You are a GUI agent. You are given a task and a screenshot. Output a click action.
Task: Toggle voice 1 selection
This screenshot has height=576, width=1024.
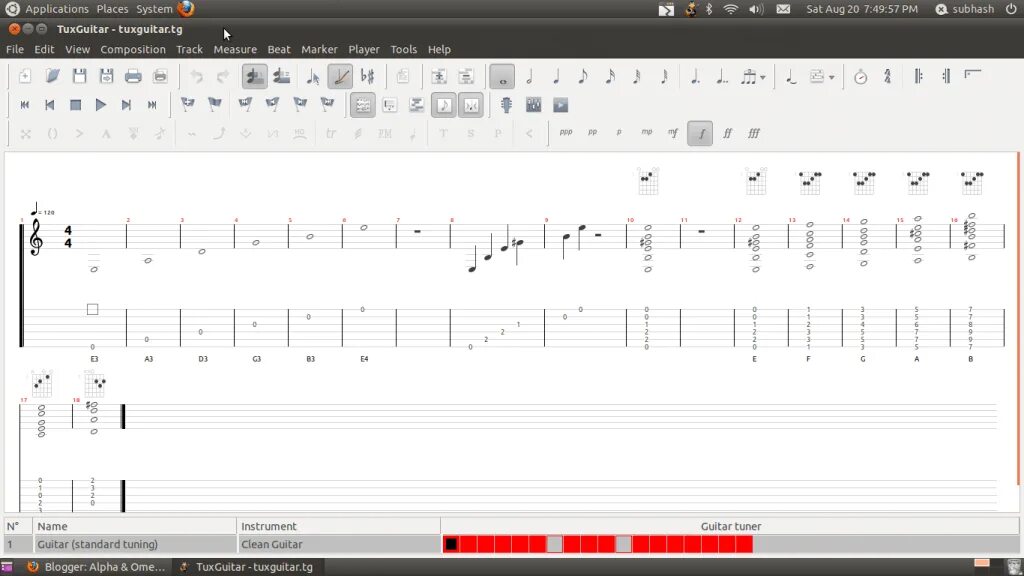[255, 76]
